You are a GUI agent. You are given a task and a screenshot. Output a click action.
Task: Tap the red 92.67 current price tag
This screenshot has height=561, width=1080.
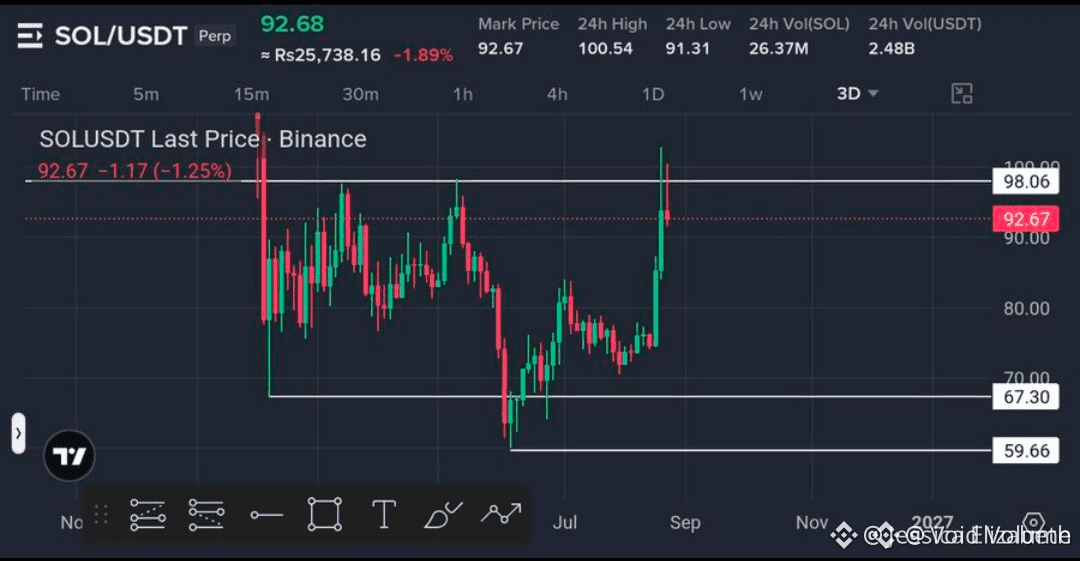(1026, 219)
